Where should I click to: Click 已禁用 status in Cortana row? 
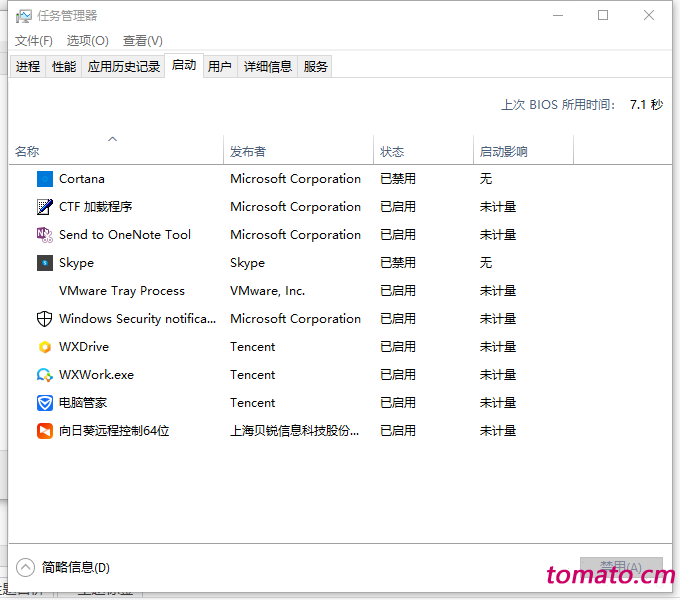[x=398, y=179]
